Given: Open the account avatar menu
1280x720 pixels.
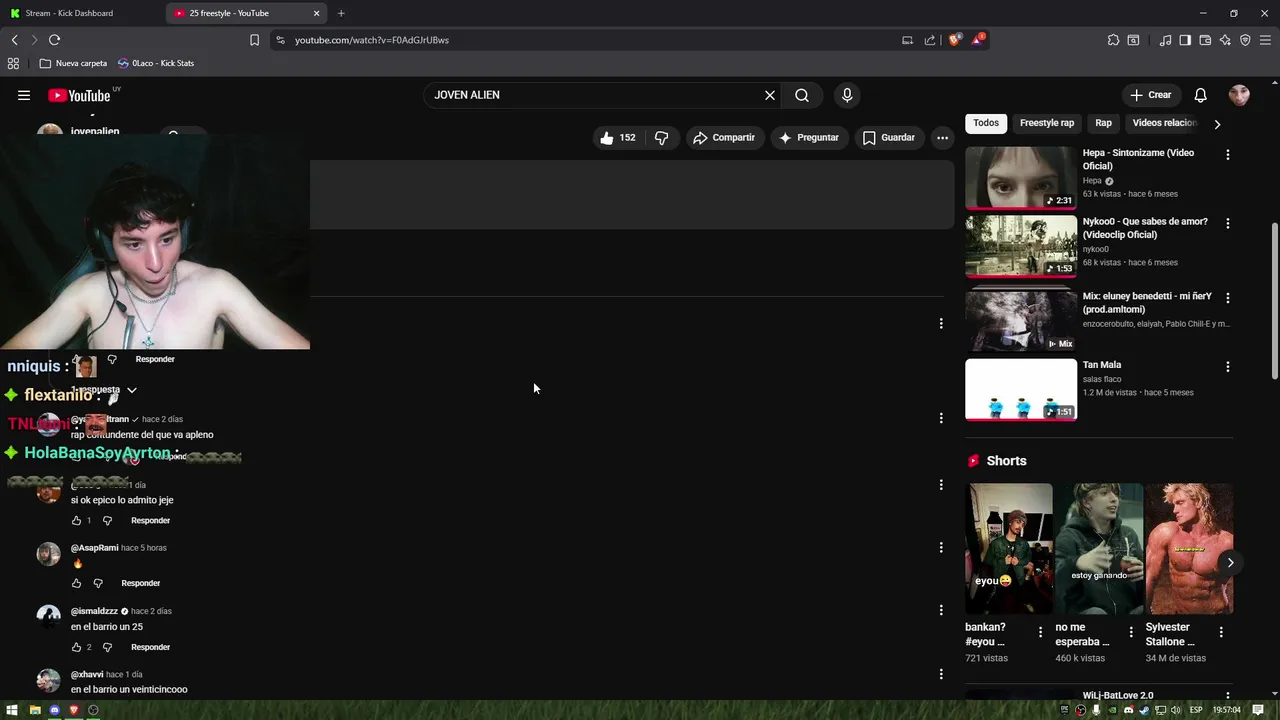Looking at the screenshot, I should tap(1239, 95).
